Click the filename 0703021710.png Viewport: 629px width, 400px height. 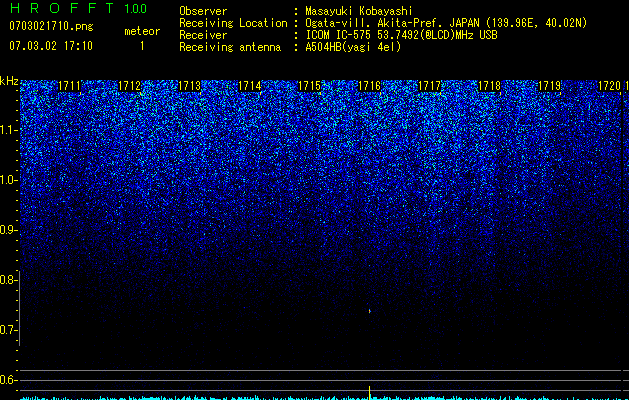[x=51, y=26]
